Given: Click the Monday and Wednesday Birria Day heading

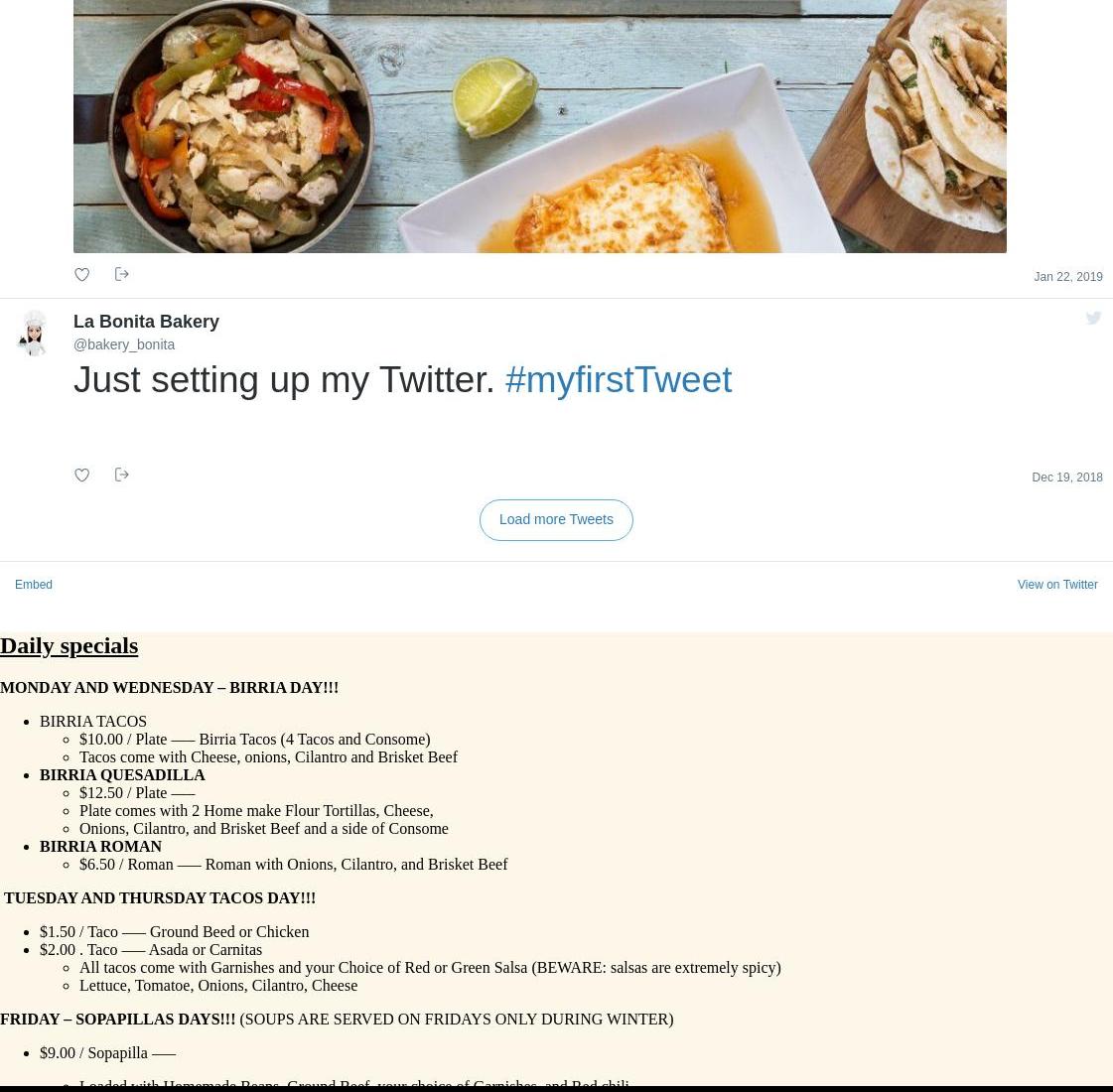Looking at the screenshot, I should [169, 688].
